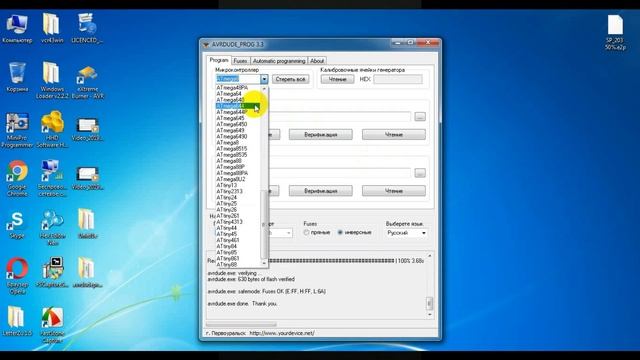Select ATmega6490 list entry
The width and height of the screenshot is (640, 360).
[x=238, y=136]
